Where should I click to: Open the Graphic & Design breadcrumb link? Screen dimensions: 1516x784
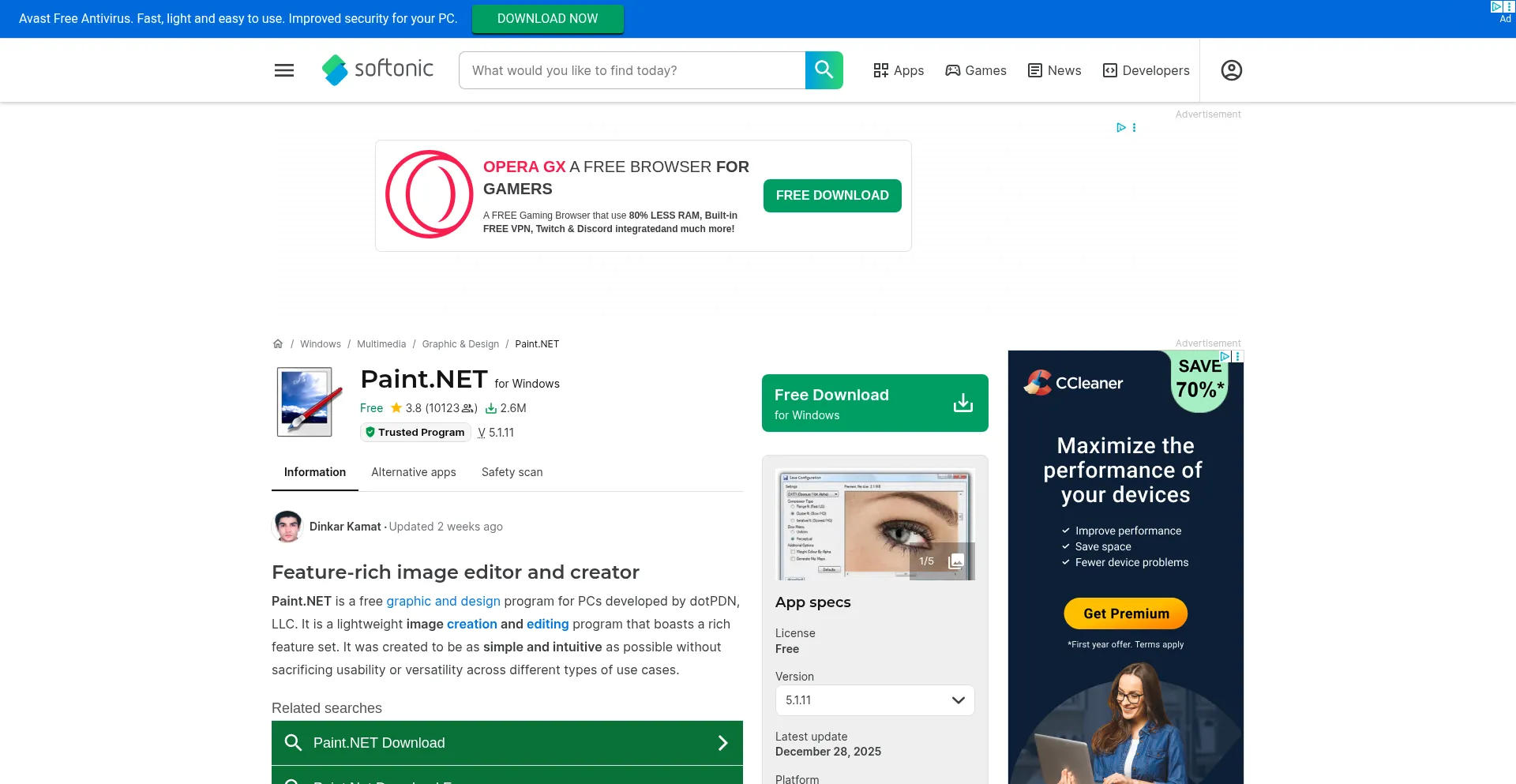click(x=460, y=343)
